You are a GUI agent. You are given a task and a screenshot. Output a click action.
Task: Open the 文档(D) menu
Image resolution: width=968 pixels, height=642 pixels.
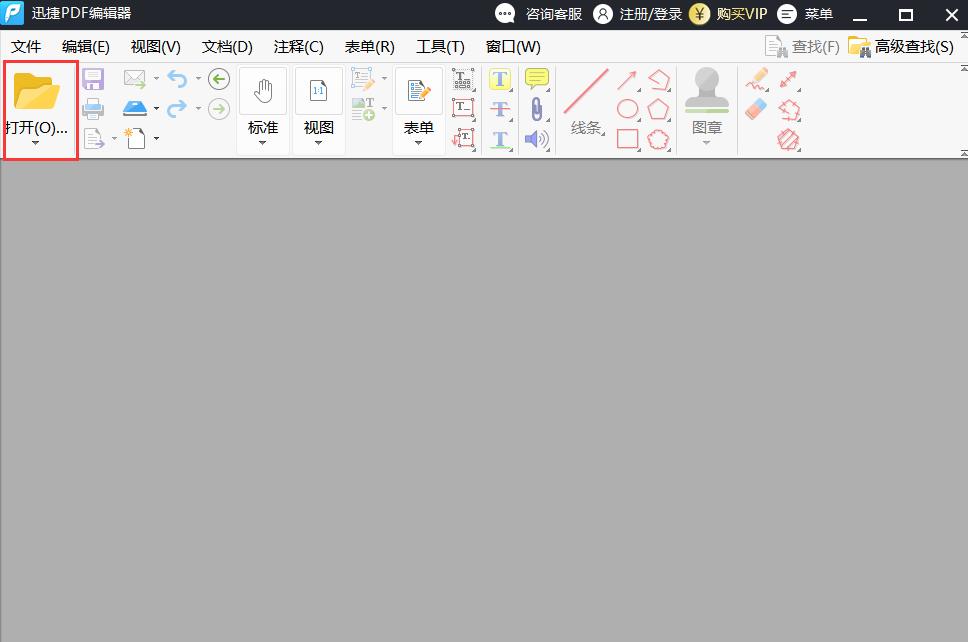pyautogui.click(x=227, y=47)
